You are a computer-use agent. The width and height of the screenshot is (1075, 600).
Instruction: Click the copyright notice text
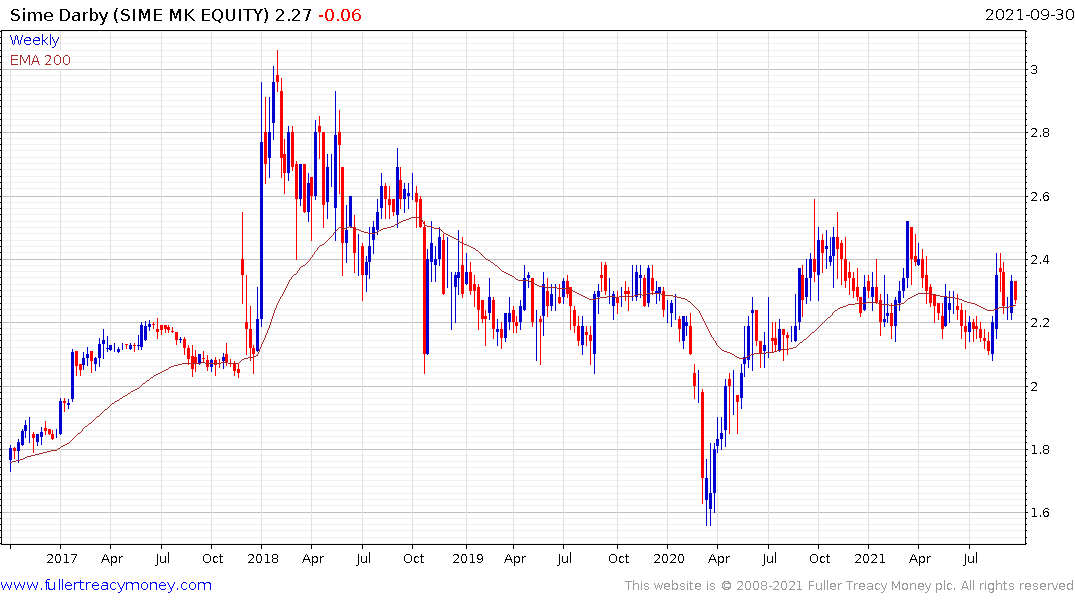pos(849,586)
